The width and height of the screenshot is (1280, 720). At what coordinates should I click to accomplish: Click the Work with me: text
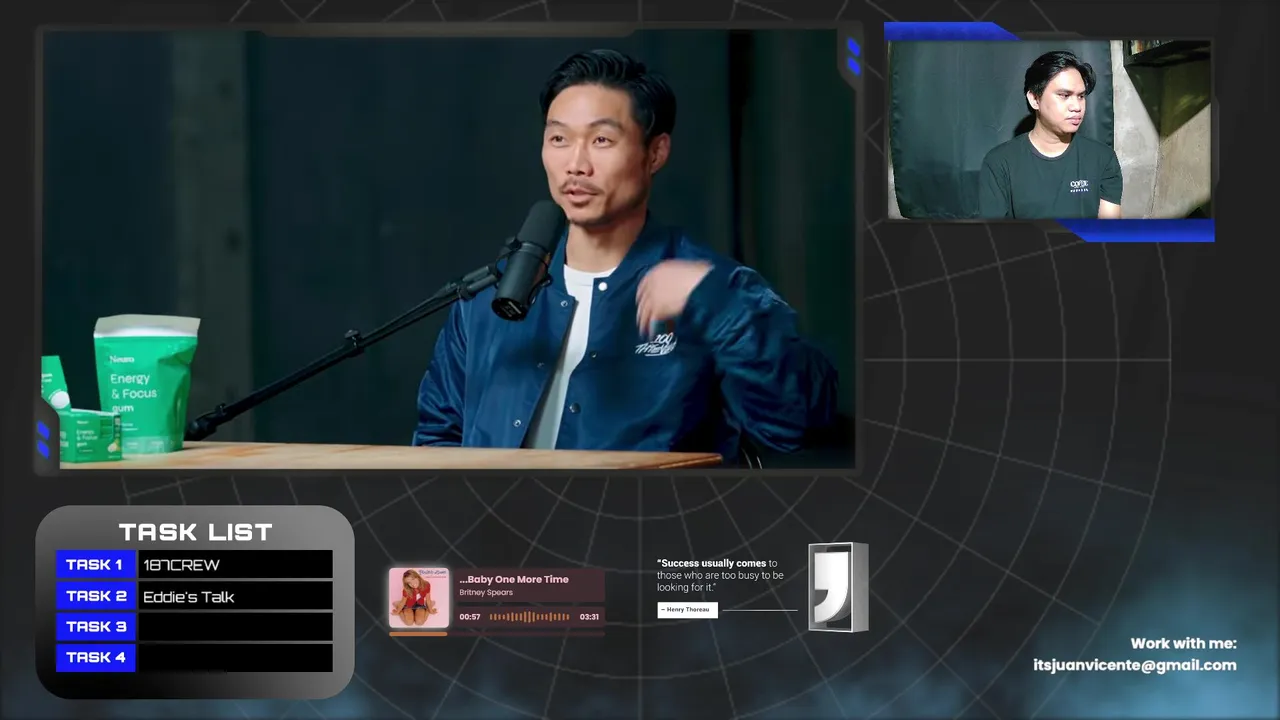(x=1184, y=644)
